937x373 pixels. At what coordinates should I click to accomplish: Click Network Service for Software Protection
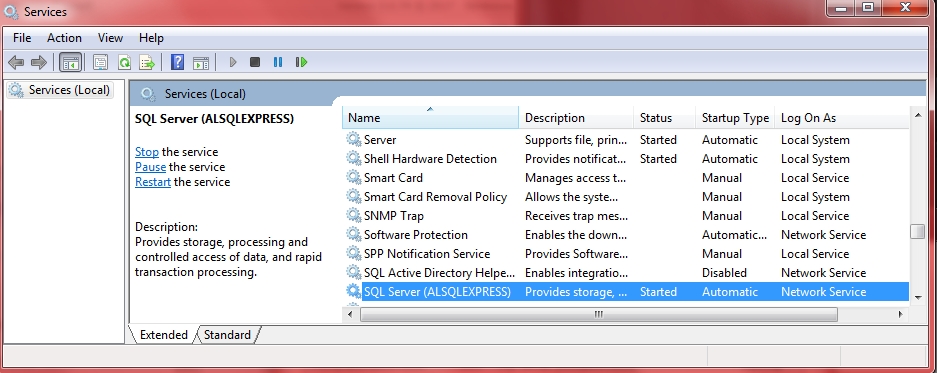823,235
